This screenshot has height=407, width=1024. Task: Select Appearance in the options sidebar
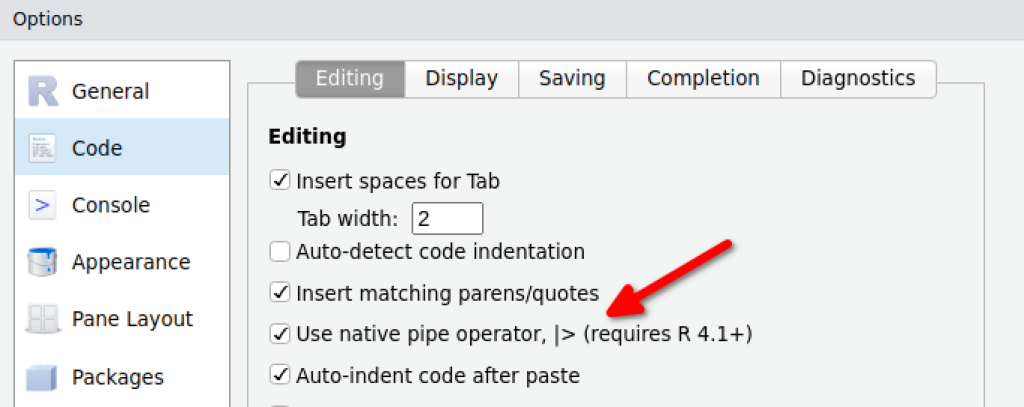(x=131, y=263)
